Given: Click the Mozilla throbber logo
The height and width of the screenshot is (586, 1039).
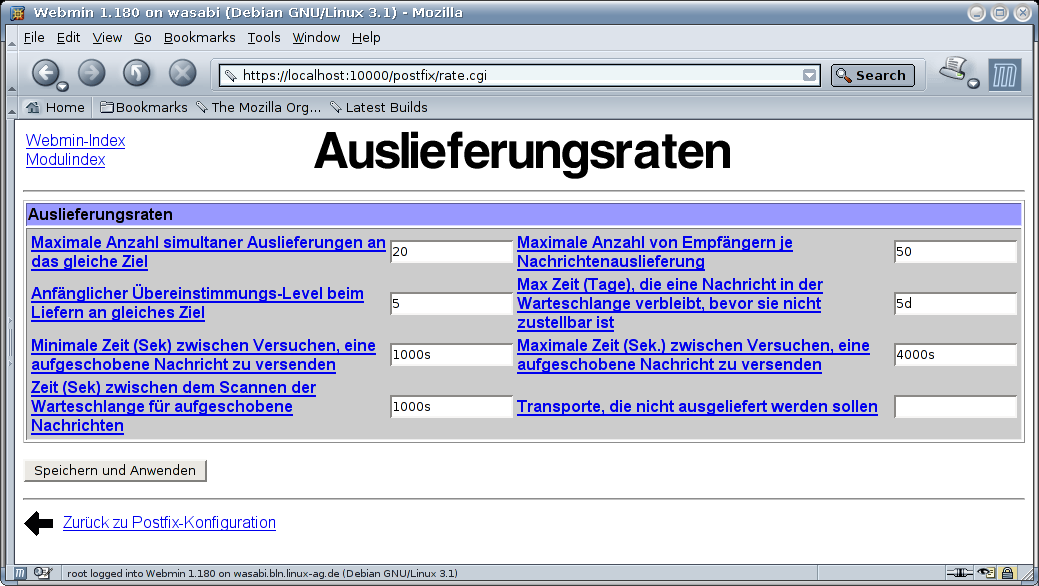Looking at the screenshot, I should [1005, 75].
